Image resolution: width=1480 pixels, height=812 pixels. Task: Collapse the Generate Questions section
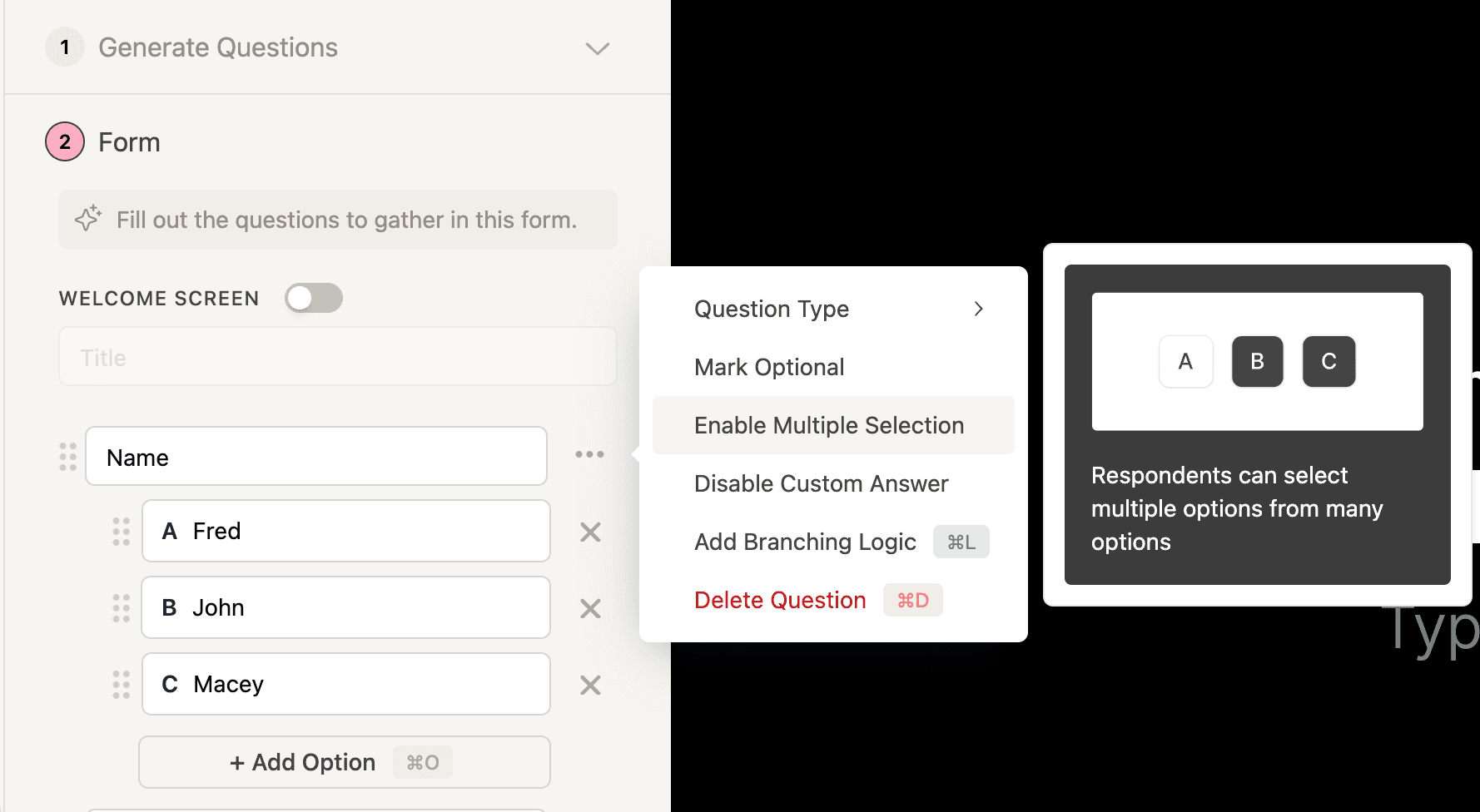pyautogui.click(x=597, y=48)
